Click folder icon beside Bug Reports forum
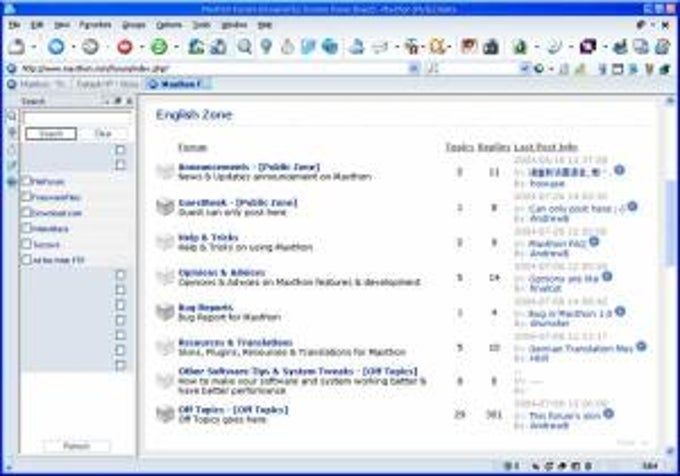 pyautogui.click(x=165, y=312)
